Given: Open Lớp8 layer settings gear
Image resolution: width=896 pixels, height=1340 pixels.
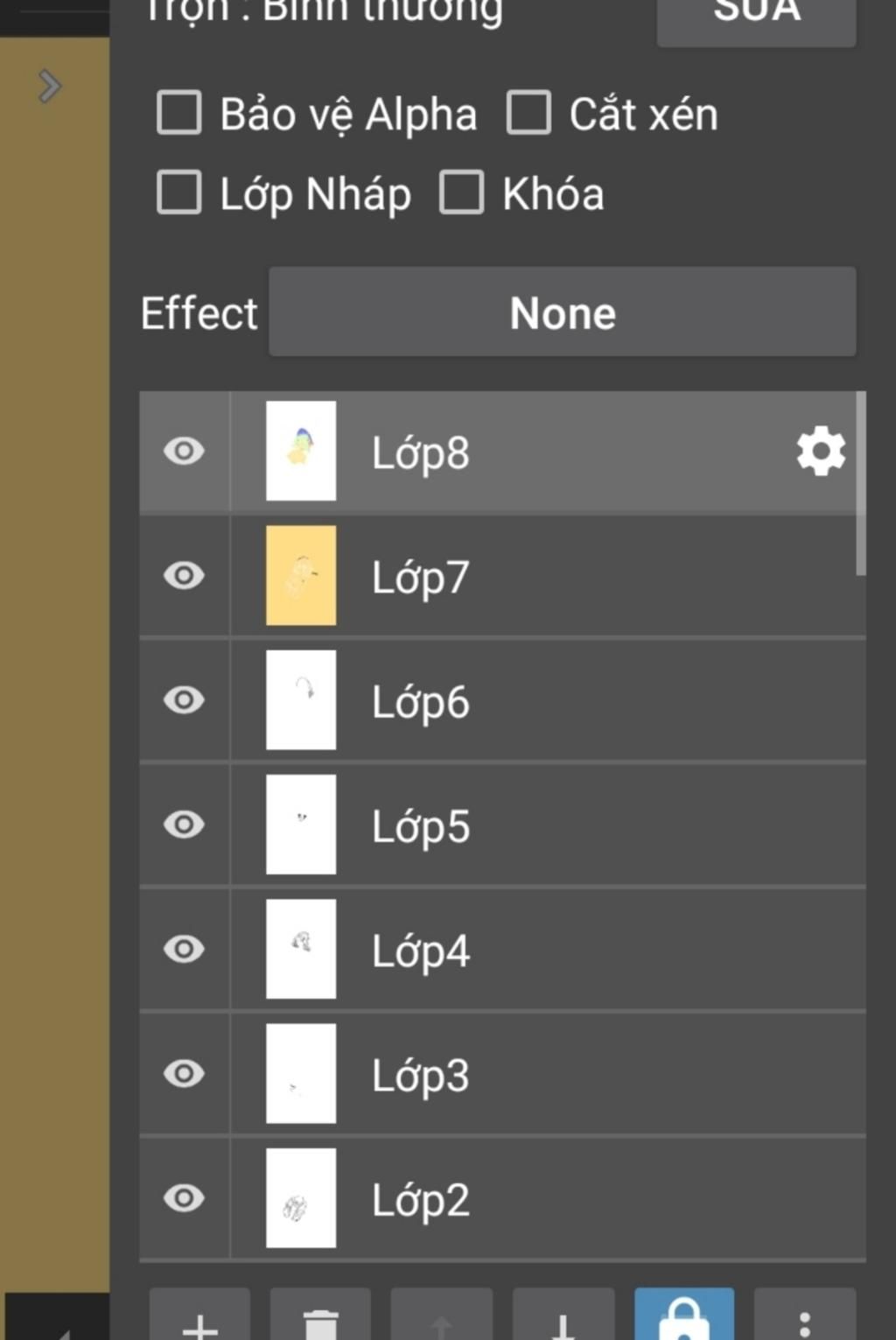Looking at the screenshot, I should point(820,452).
